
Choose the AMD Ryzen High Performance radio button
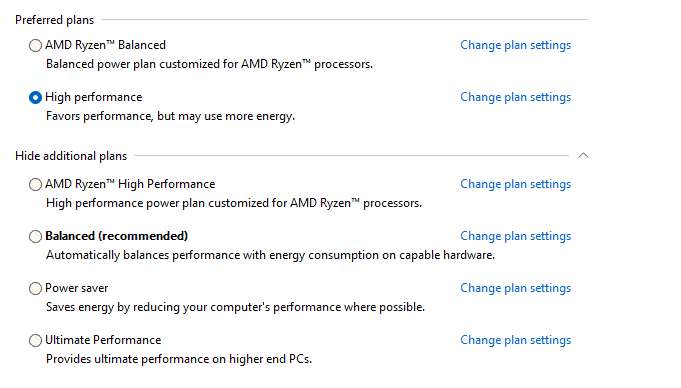[35, 185]
